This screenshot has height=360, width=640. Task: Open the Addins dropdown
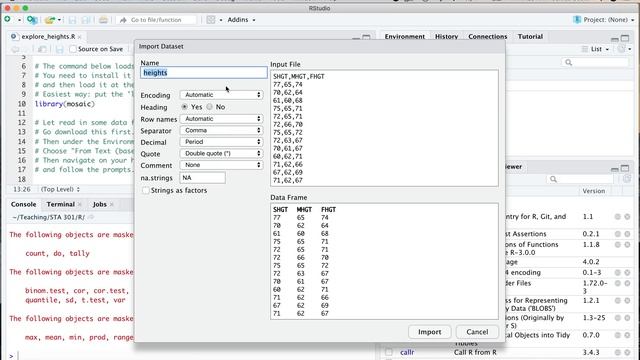click(241, 20)
